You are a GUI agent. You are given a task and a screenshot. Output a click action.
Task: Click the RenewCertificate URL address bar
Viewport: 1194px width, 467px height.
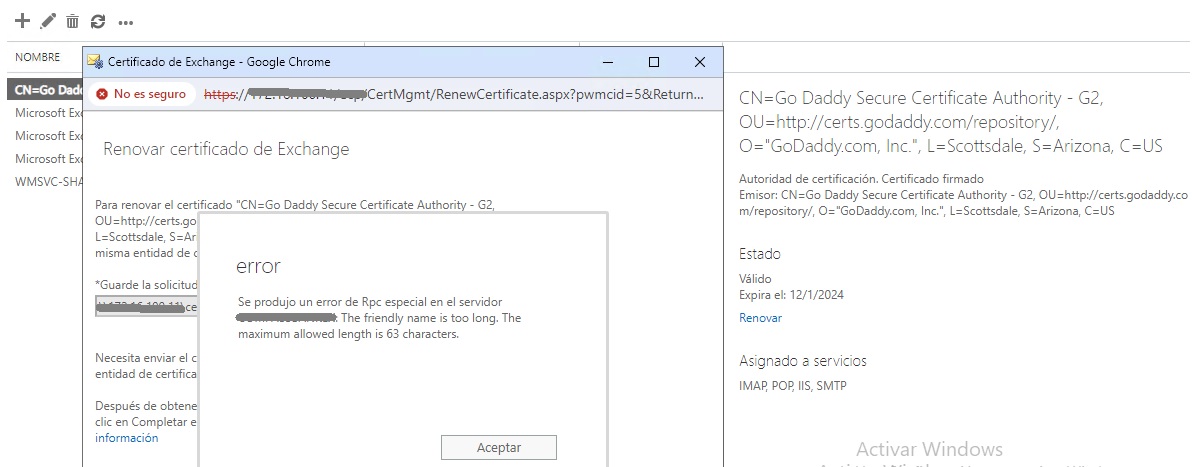coord(453,94)
